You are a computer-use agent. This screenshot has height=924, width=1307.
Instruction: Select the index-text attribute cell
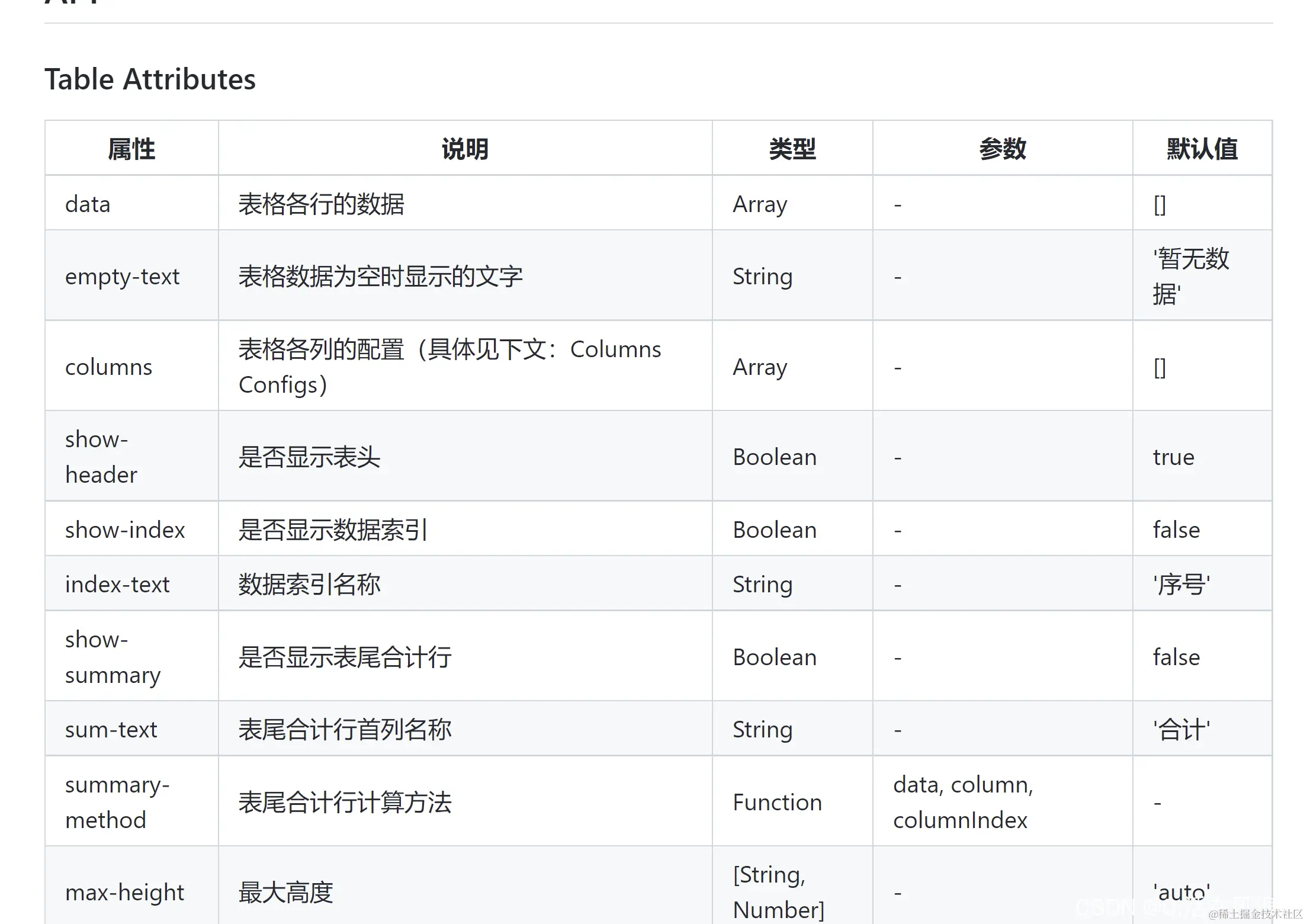tap(117, 585)
